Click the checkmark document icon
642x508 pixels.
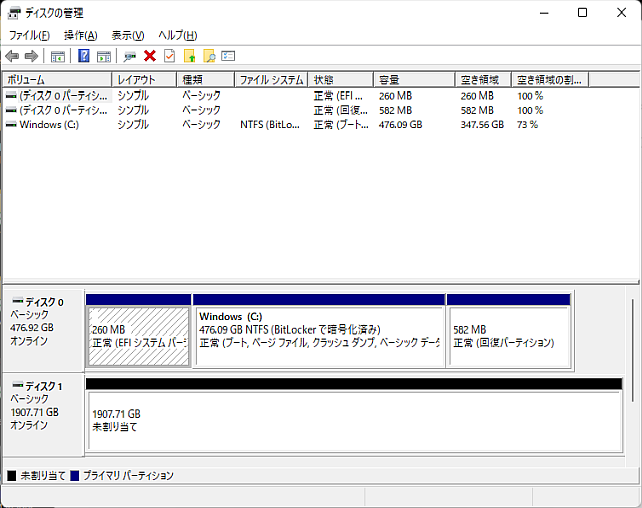(x=170, y=56)
